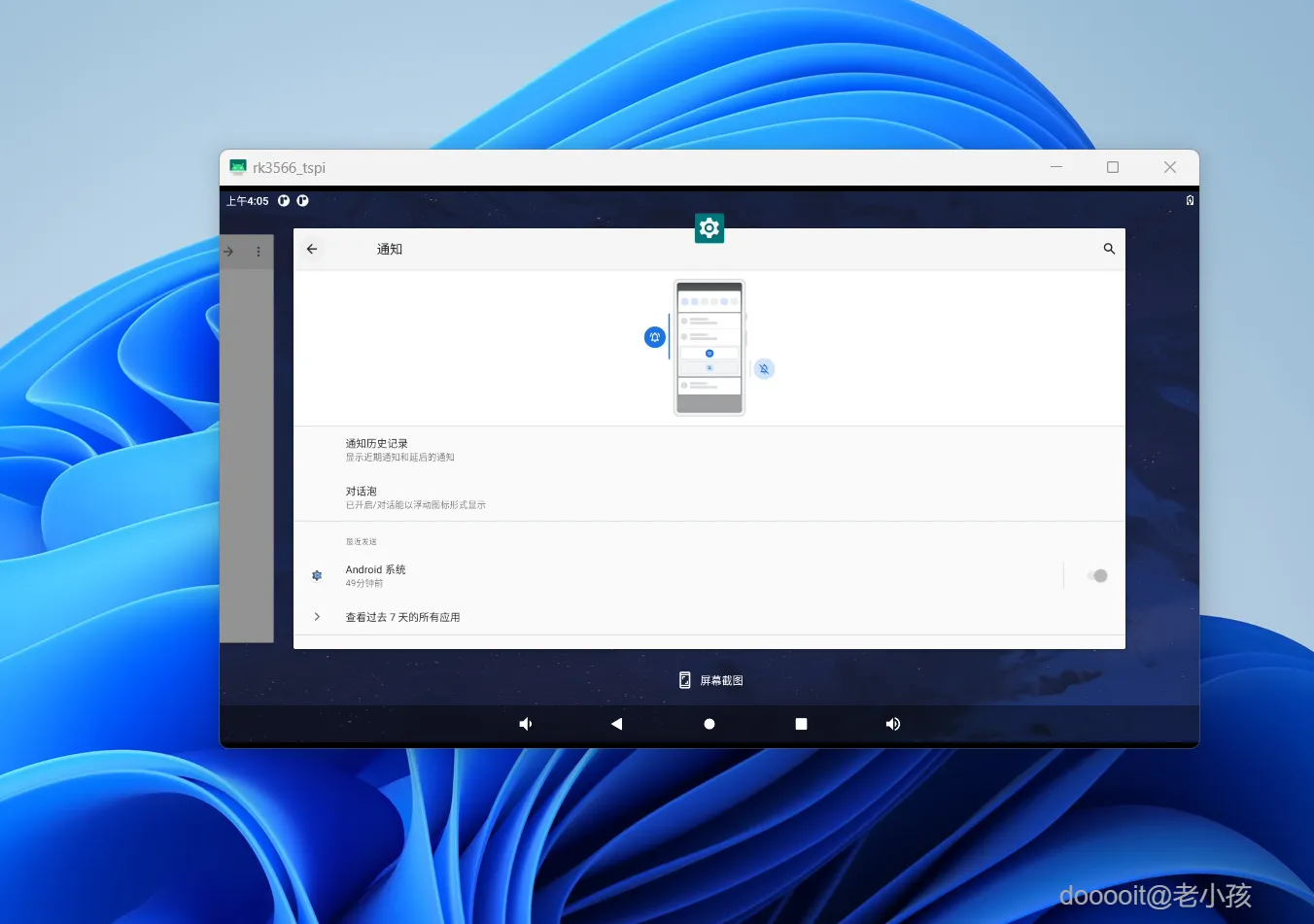The image size is (1314, 924).
Task: Open search in the notification settings header
Action: coord(1109,249)
